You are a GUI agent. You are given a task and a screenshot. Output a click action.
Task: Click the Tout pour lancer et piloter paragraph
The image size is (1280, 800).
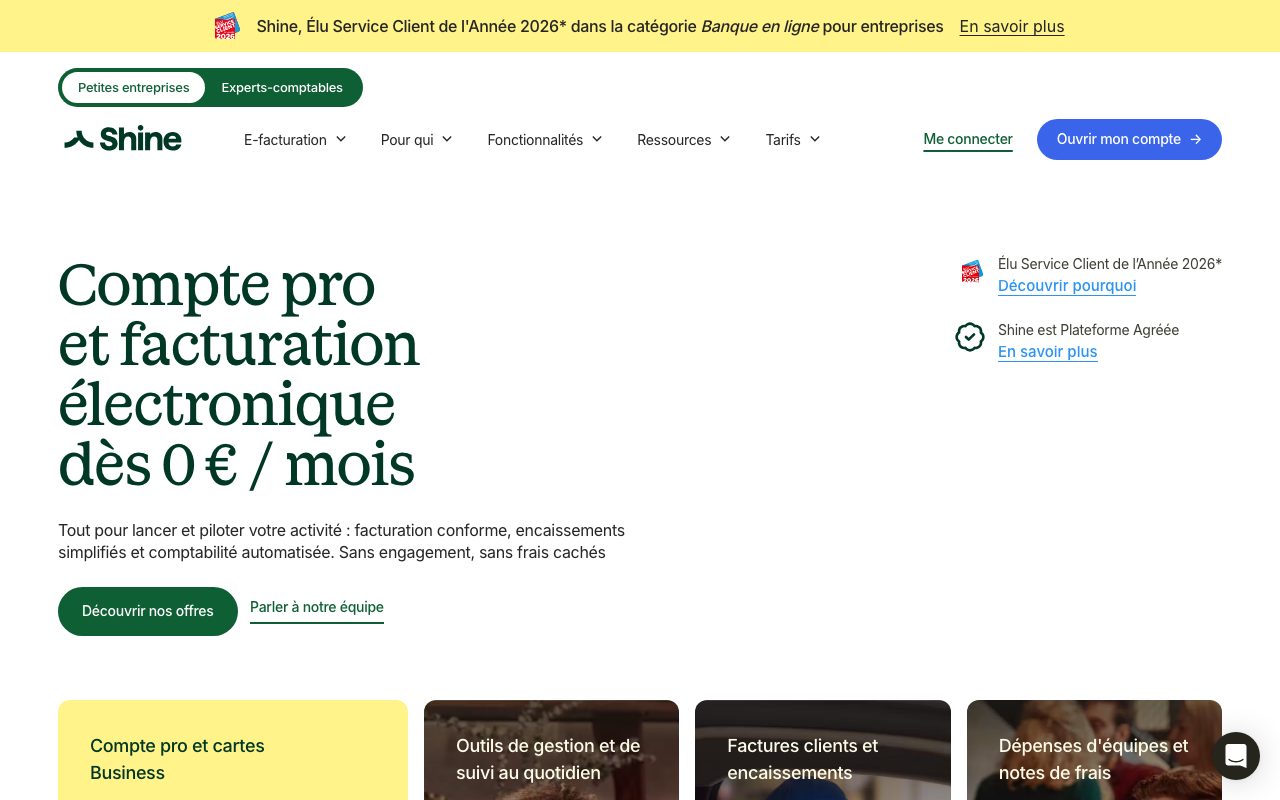pyautogui.click(x=341, y=541)
